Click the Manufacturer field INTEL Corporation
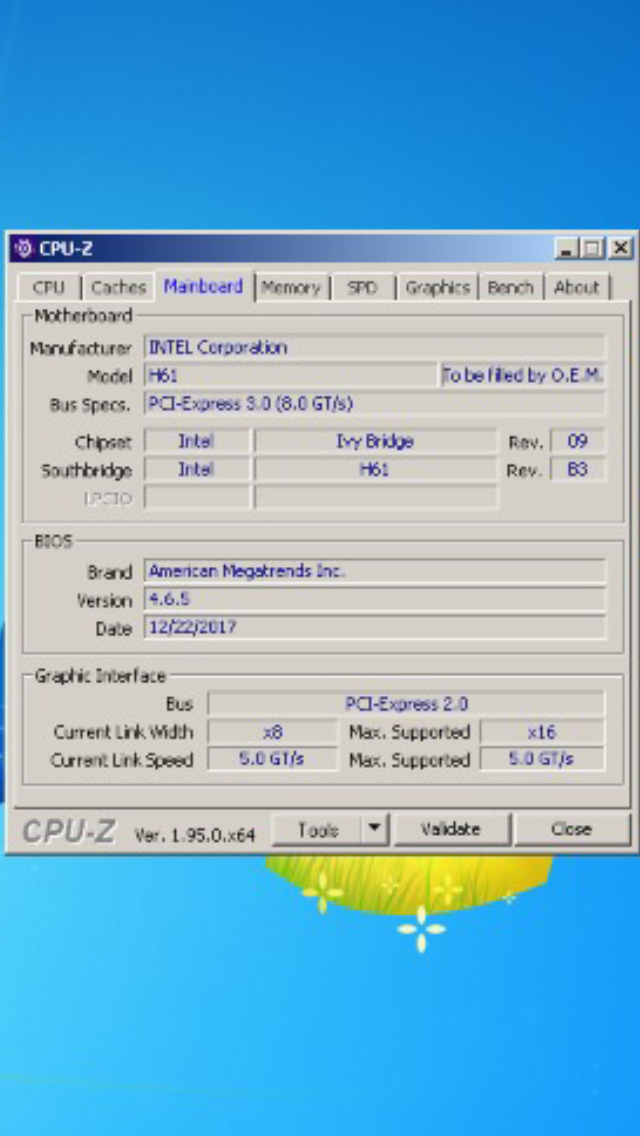This screenshot has width=640, height=1136. point(375,348)
